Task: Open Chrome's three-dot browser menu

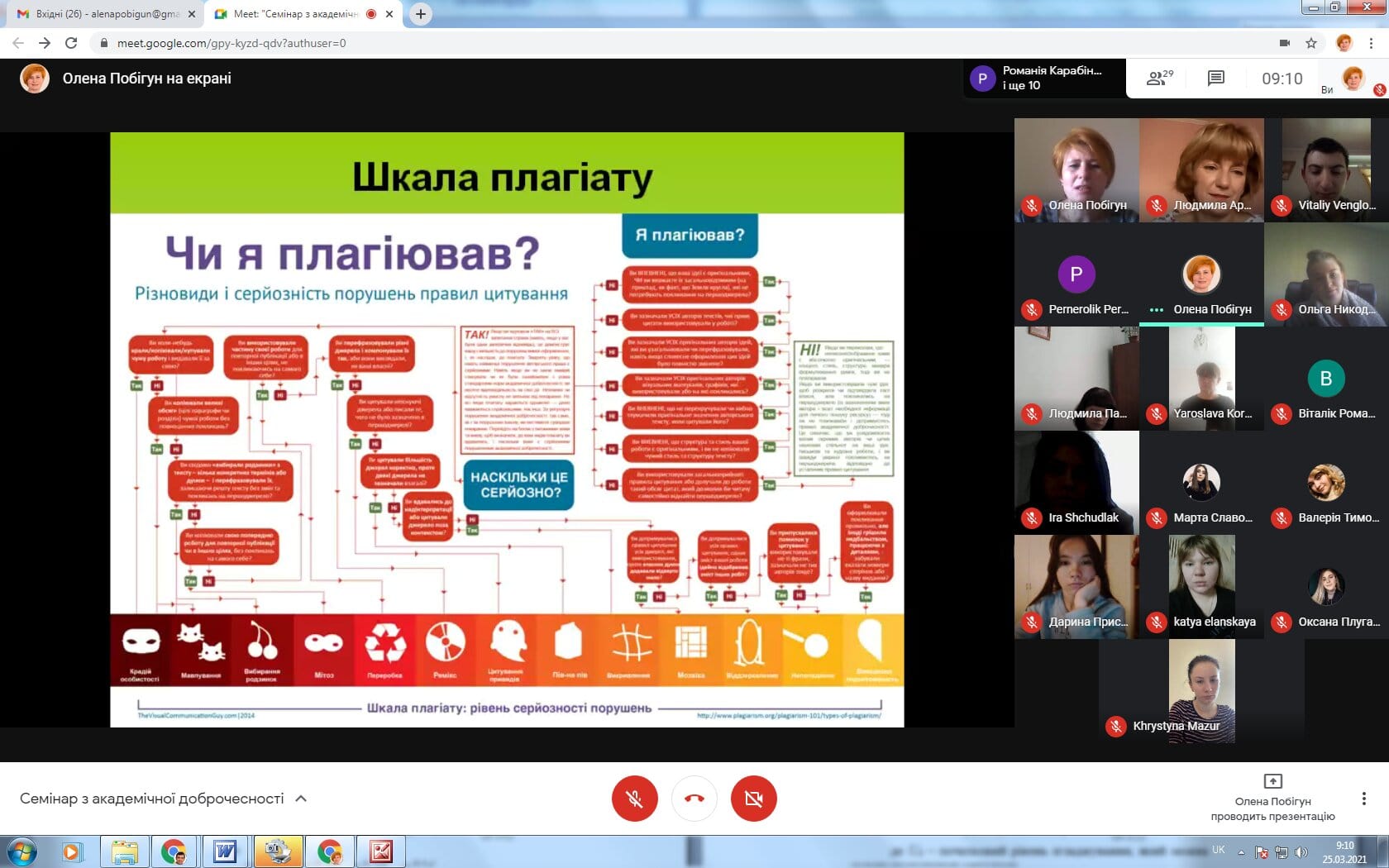Action: click(1372, 43)
